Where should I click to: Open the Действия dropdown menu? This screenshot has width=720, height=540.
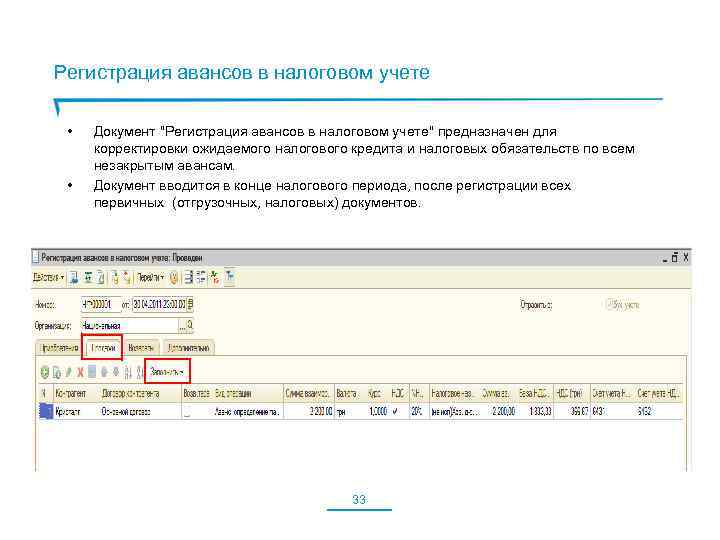point(48,277)
